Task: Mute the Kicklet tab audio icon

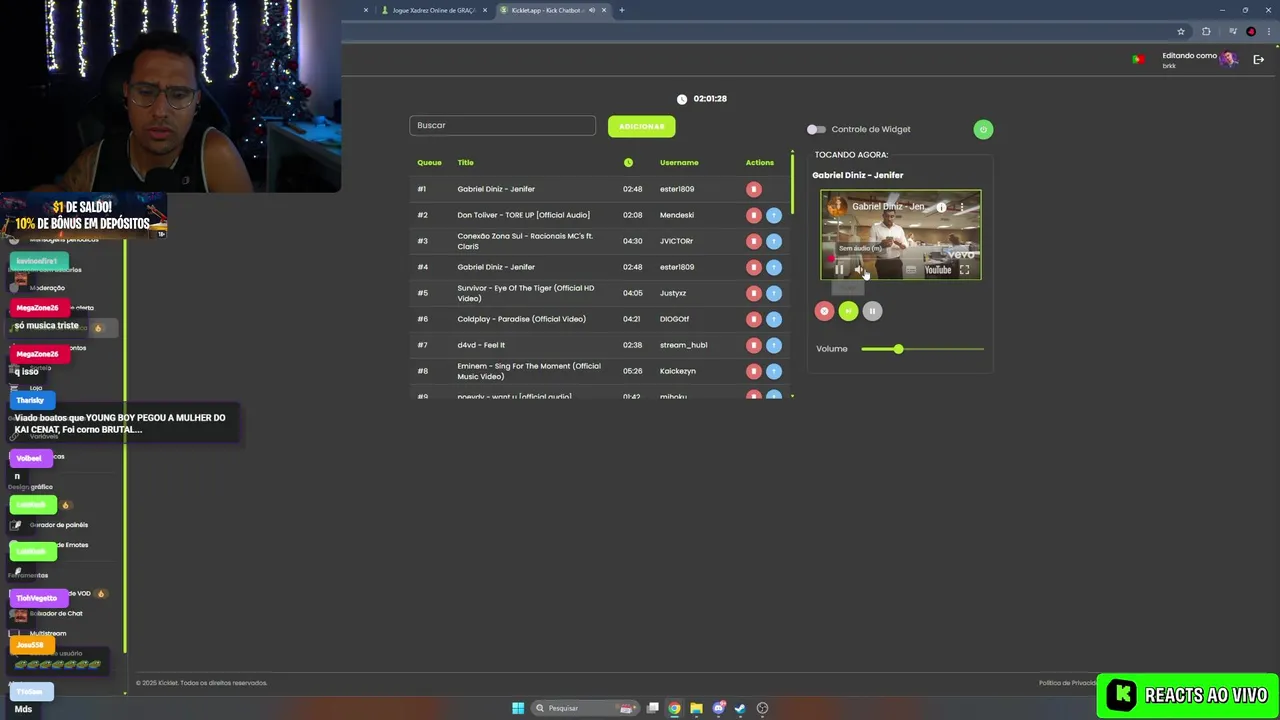Action: tap(592, 10)
